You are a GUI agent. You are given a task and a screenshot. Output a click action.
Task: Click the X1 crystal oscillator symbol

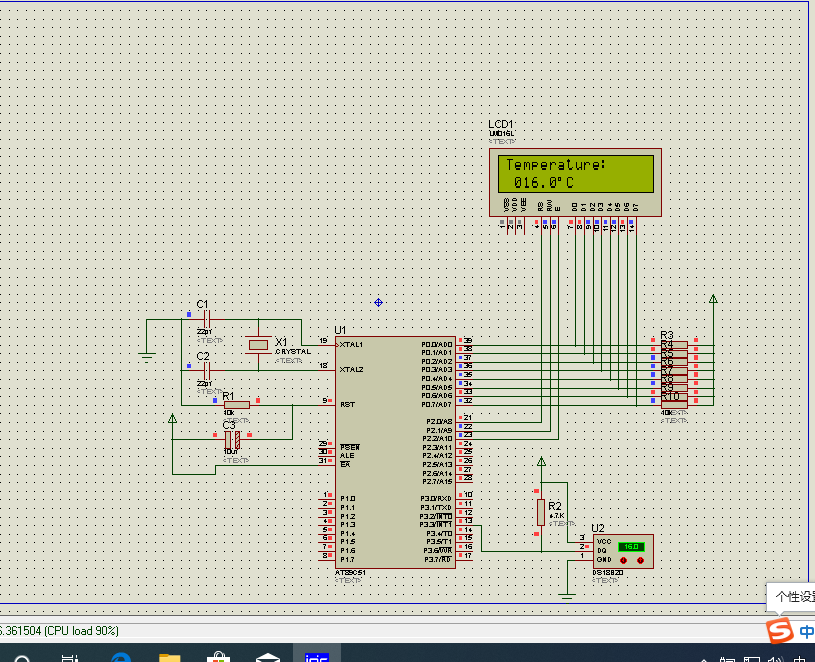[x=258, y=345]
